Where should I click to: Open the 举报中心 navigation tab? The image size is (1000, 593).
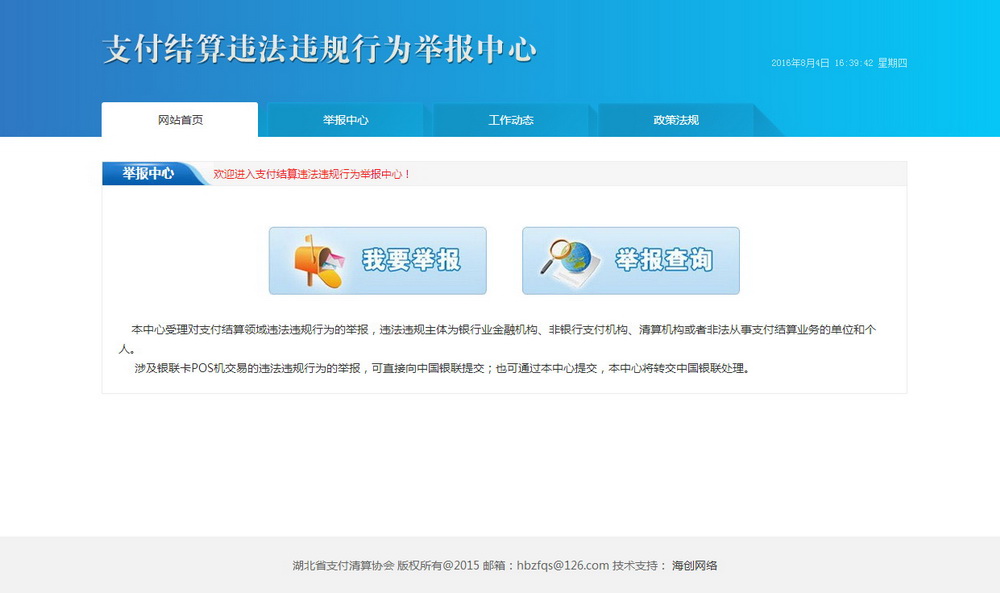click(345, 120)
